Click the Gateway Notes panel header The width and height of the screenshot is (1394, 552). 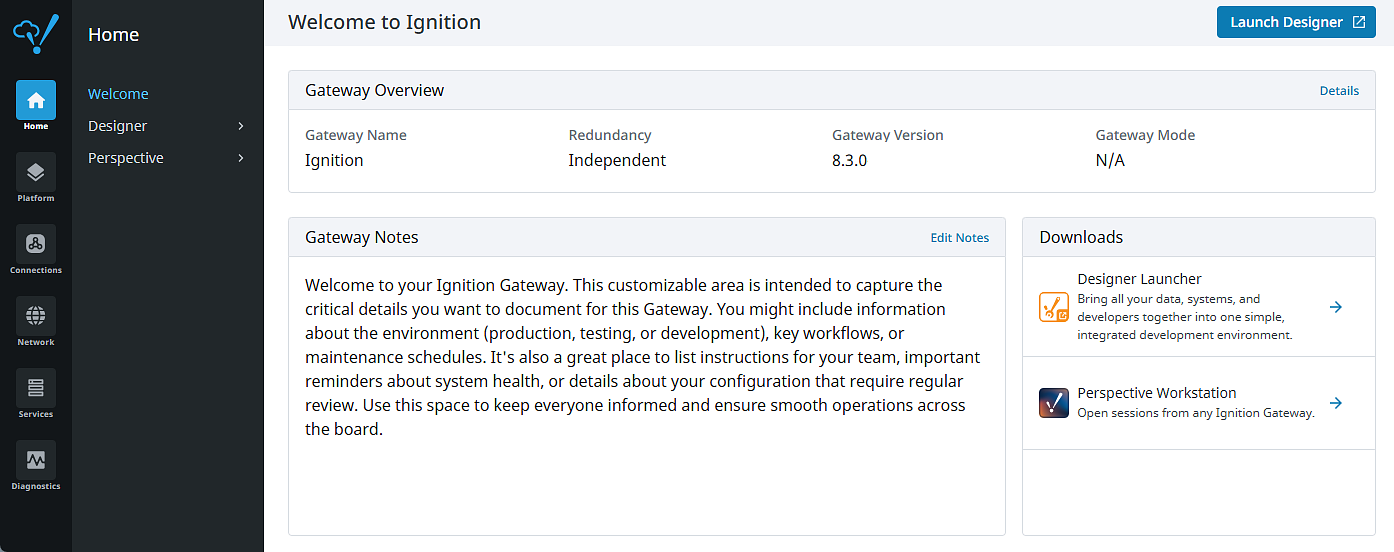tap(647, 237)
